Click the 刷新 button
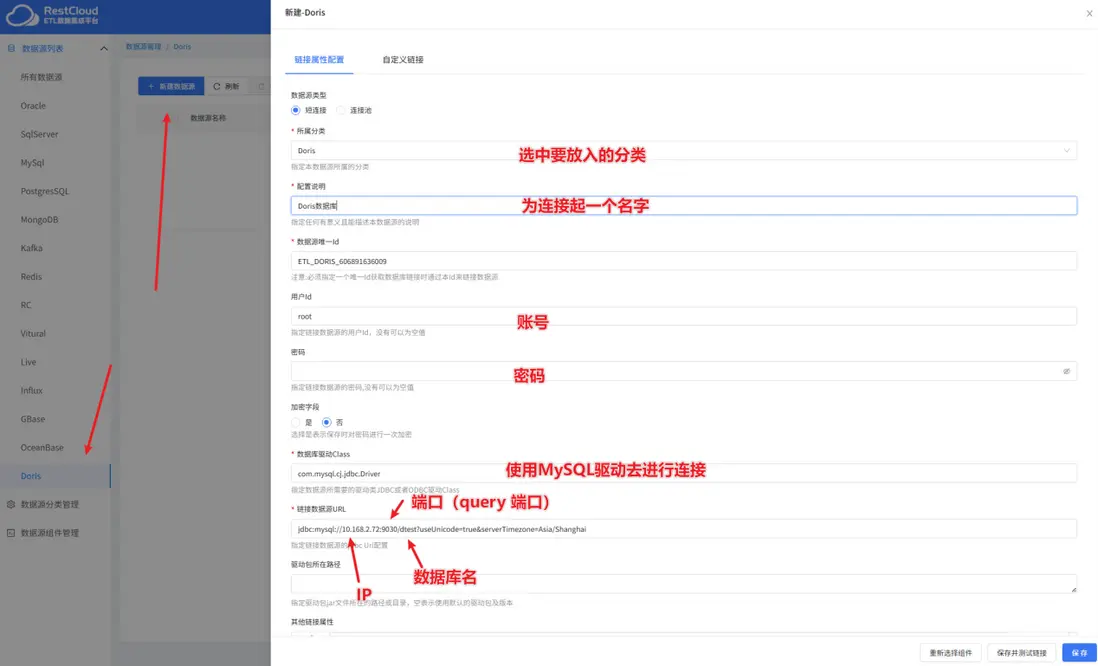 tap(226, 86)
